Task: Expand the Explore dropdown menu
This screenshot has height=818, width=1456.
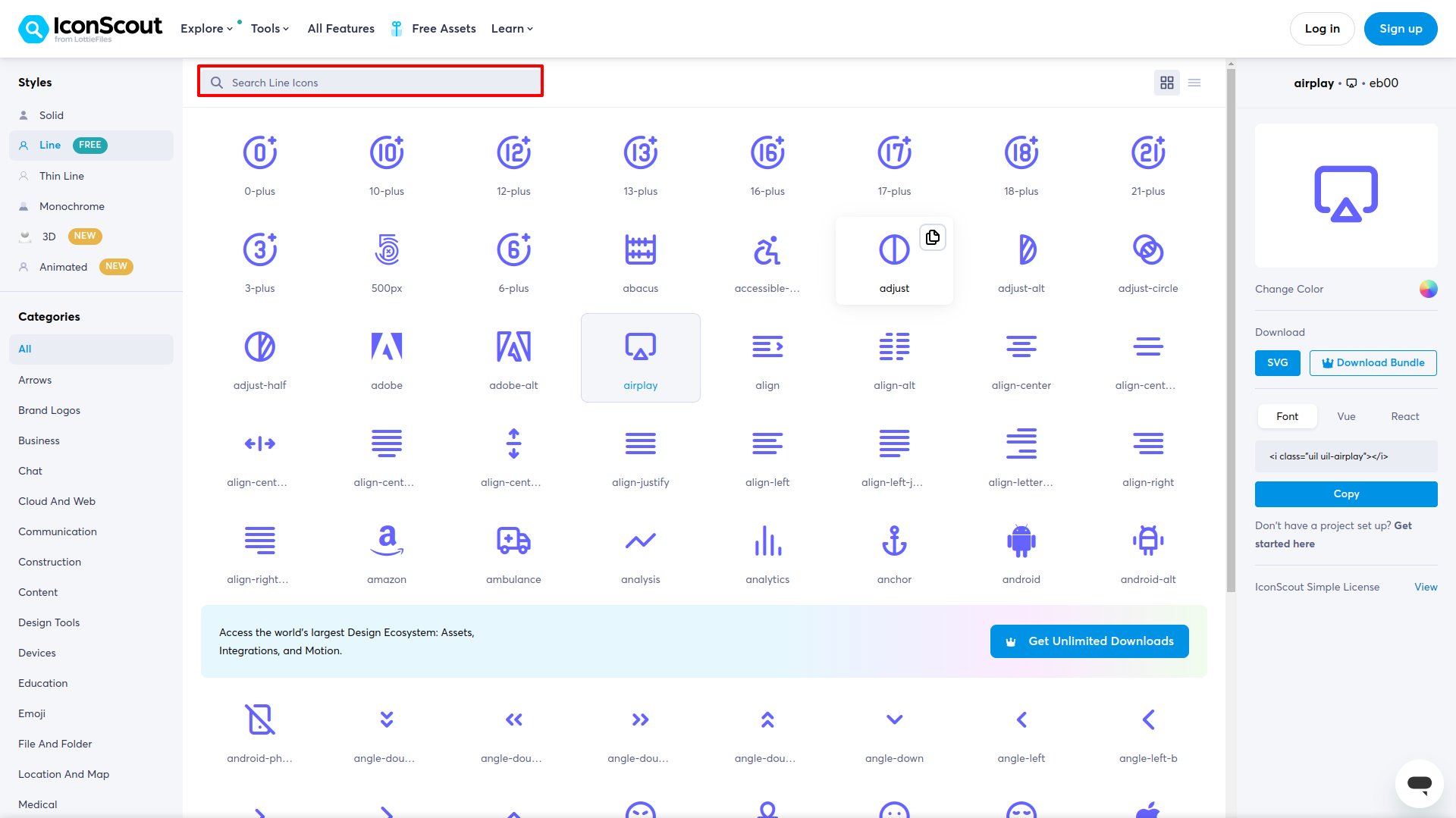Action: [206, 29]
